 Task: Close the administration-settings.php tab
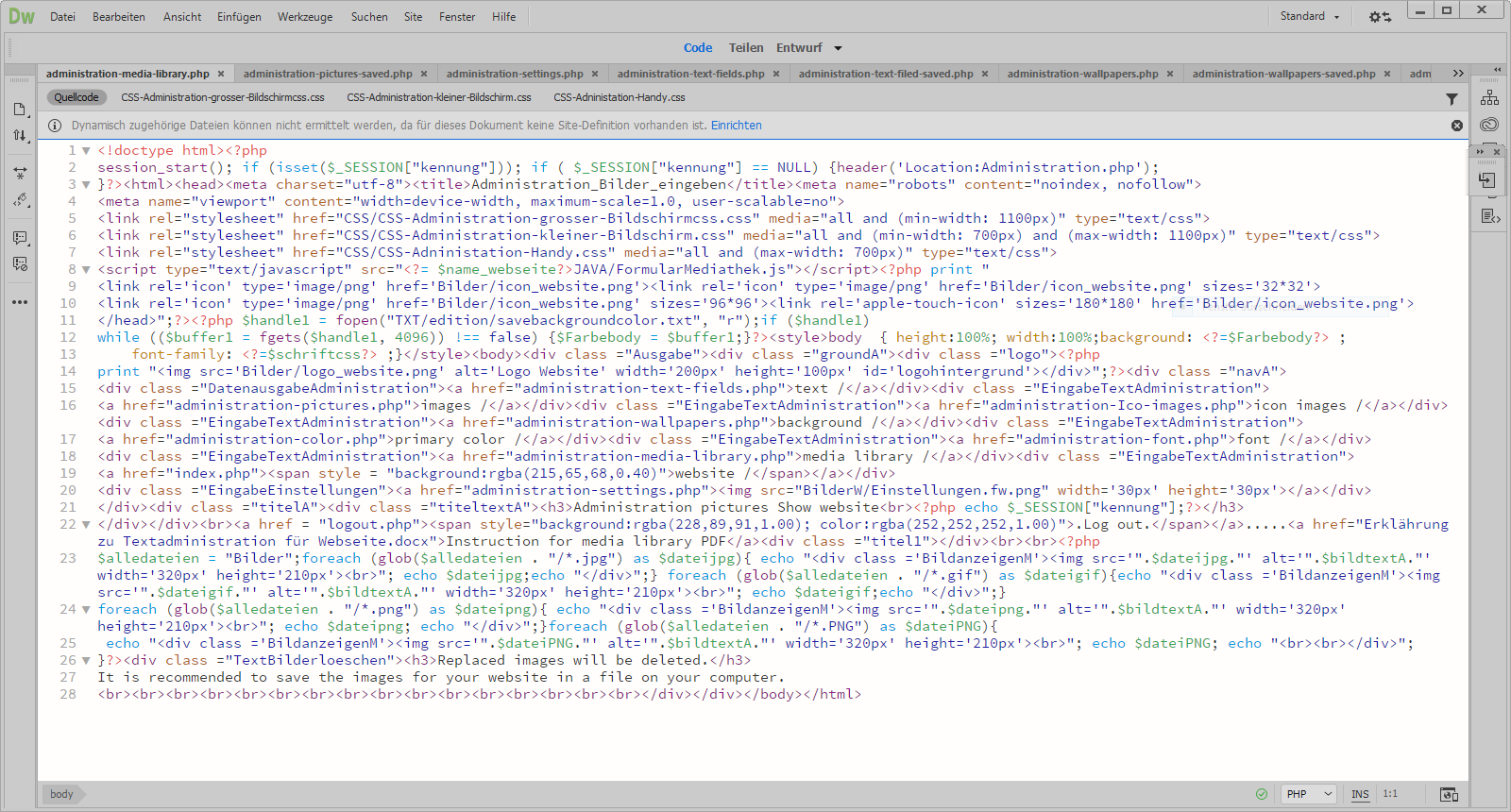(595, 74)
